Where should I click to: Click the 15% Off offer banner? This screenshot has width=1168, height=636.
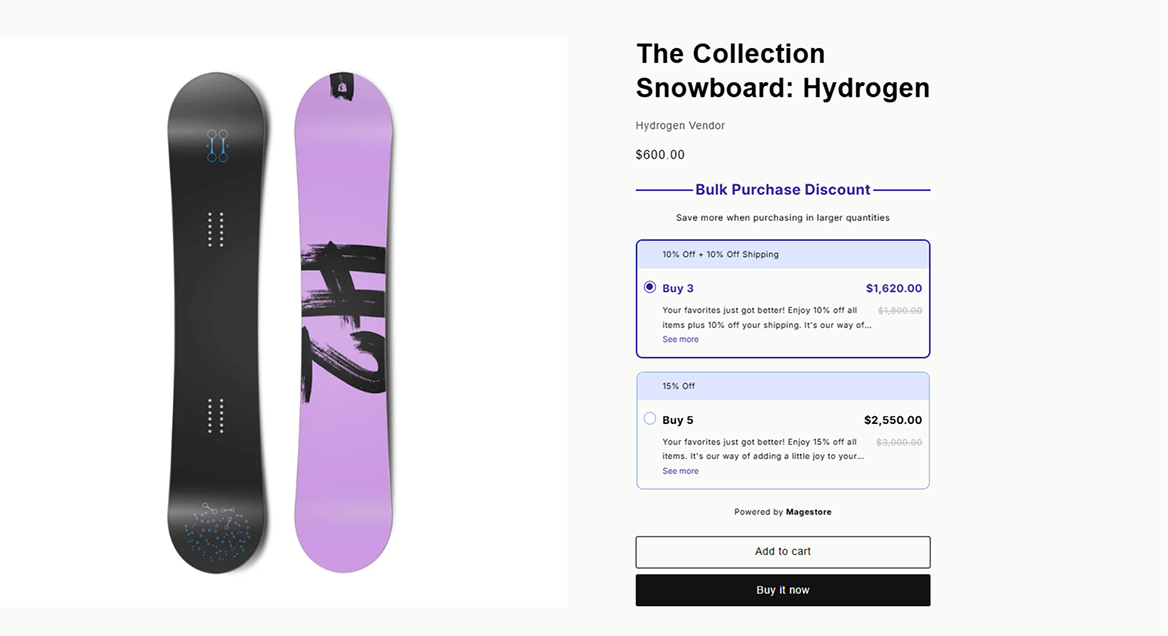[x=678, y=386]
